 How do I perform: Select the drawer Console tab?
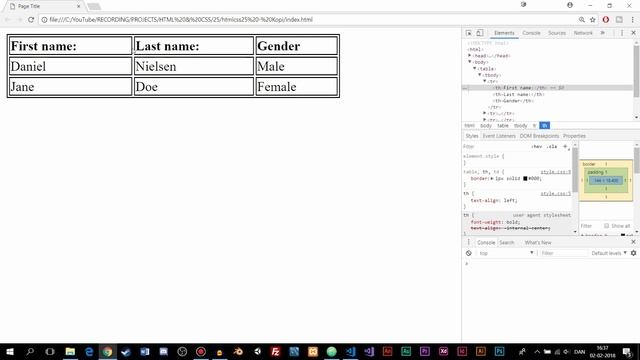pos(486,242)
